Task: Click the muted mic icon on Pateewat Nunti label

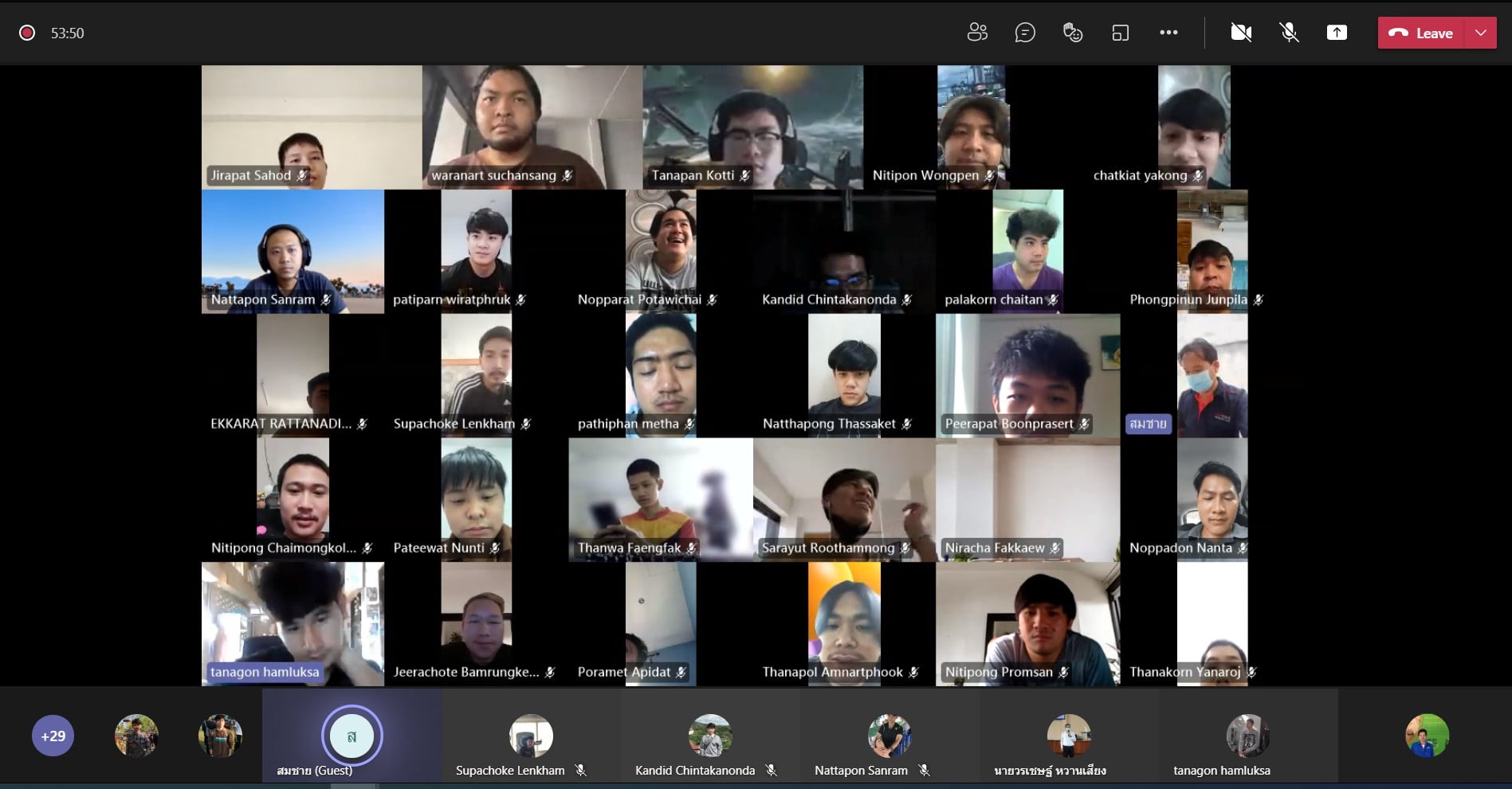Action: [495, 548]
